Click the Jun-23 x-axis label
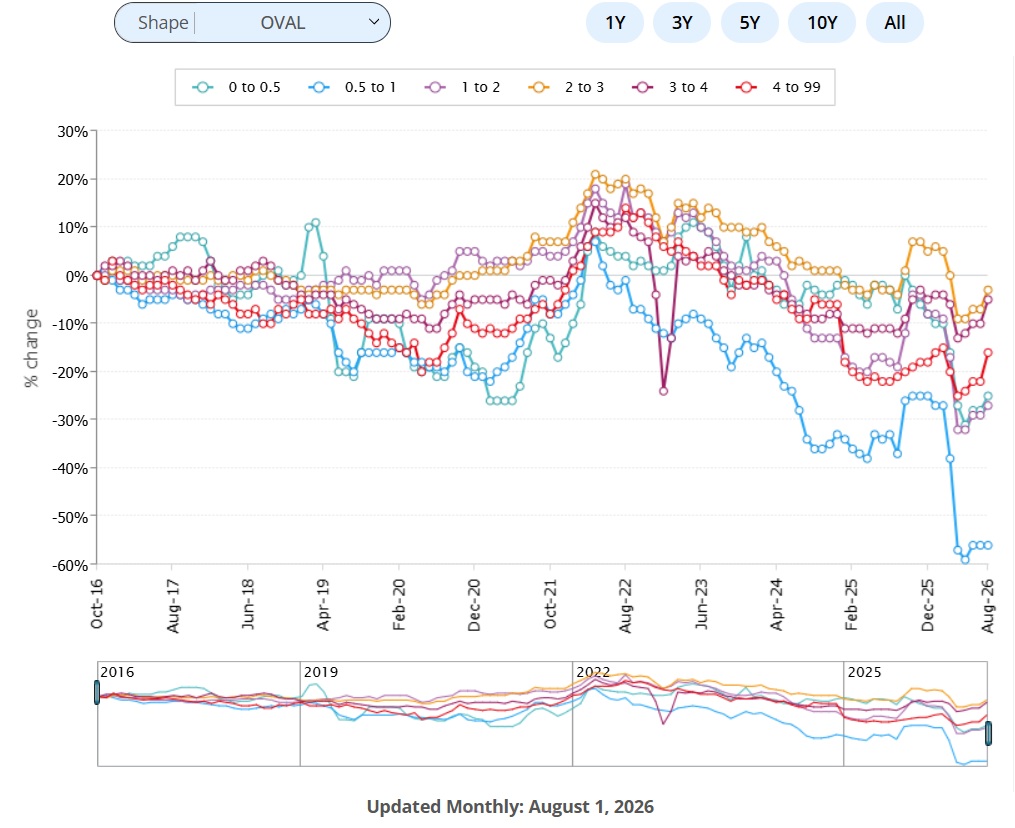This screenshot has width=1015, height=828. (701, 605)
